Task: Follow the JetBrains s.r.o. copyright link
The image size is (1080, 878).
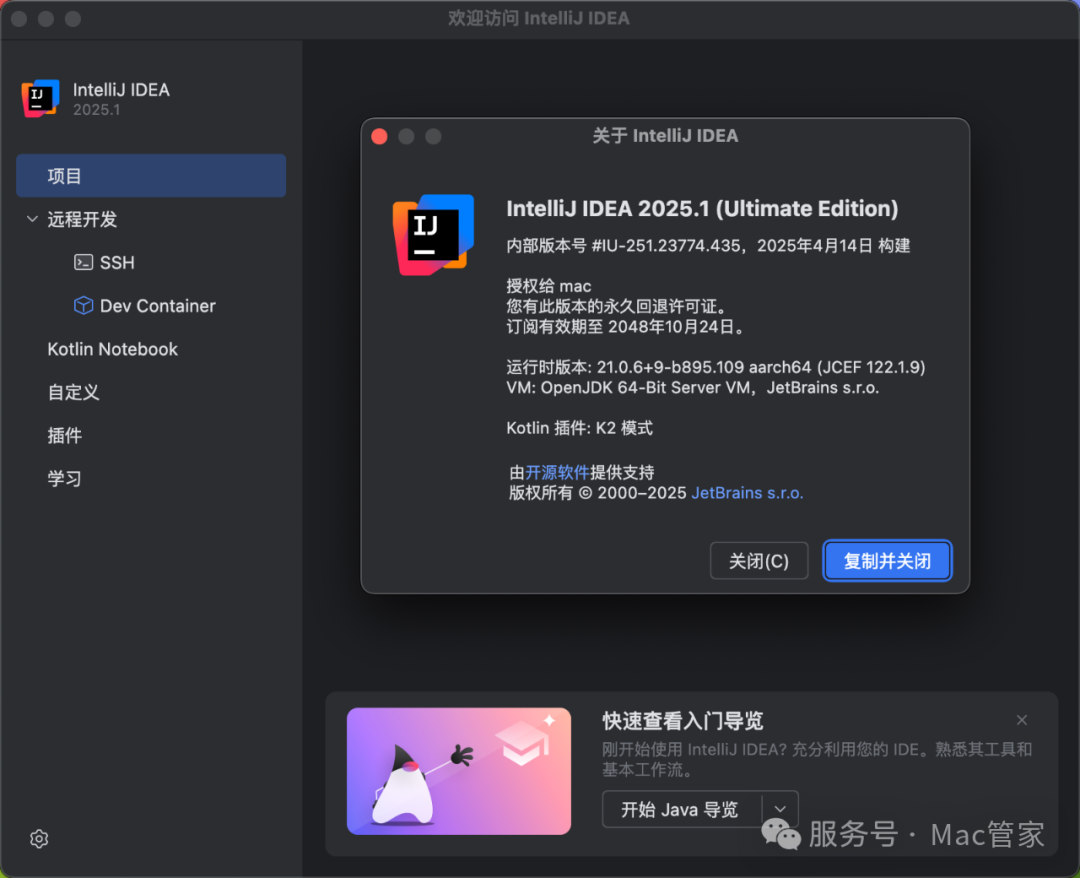Action: [x=747, y=492]
